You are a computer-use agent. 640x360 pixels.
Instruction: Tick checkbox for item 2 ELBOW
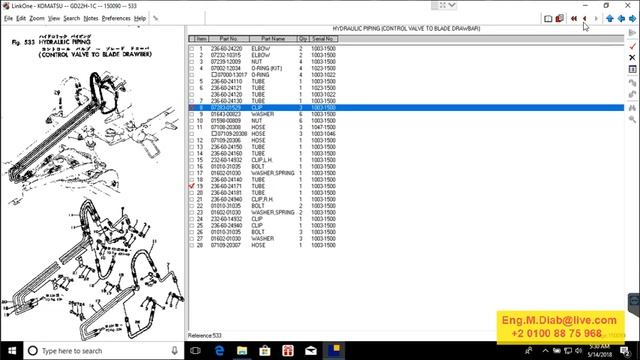click(192, 55)
